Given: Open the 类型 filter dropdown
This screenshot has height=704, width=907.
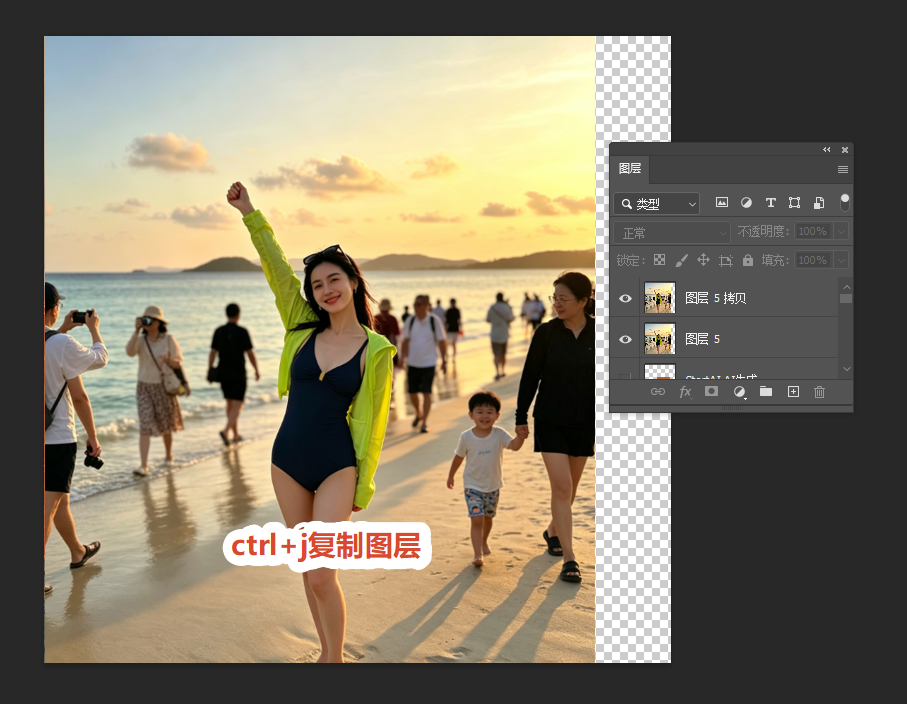Looking at the screenshot, I should click(657, 204).
